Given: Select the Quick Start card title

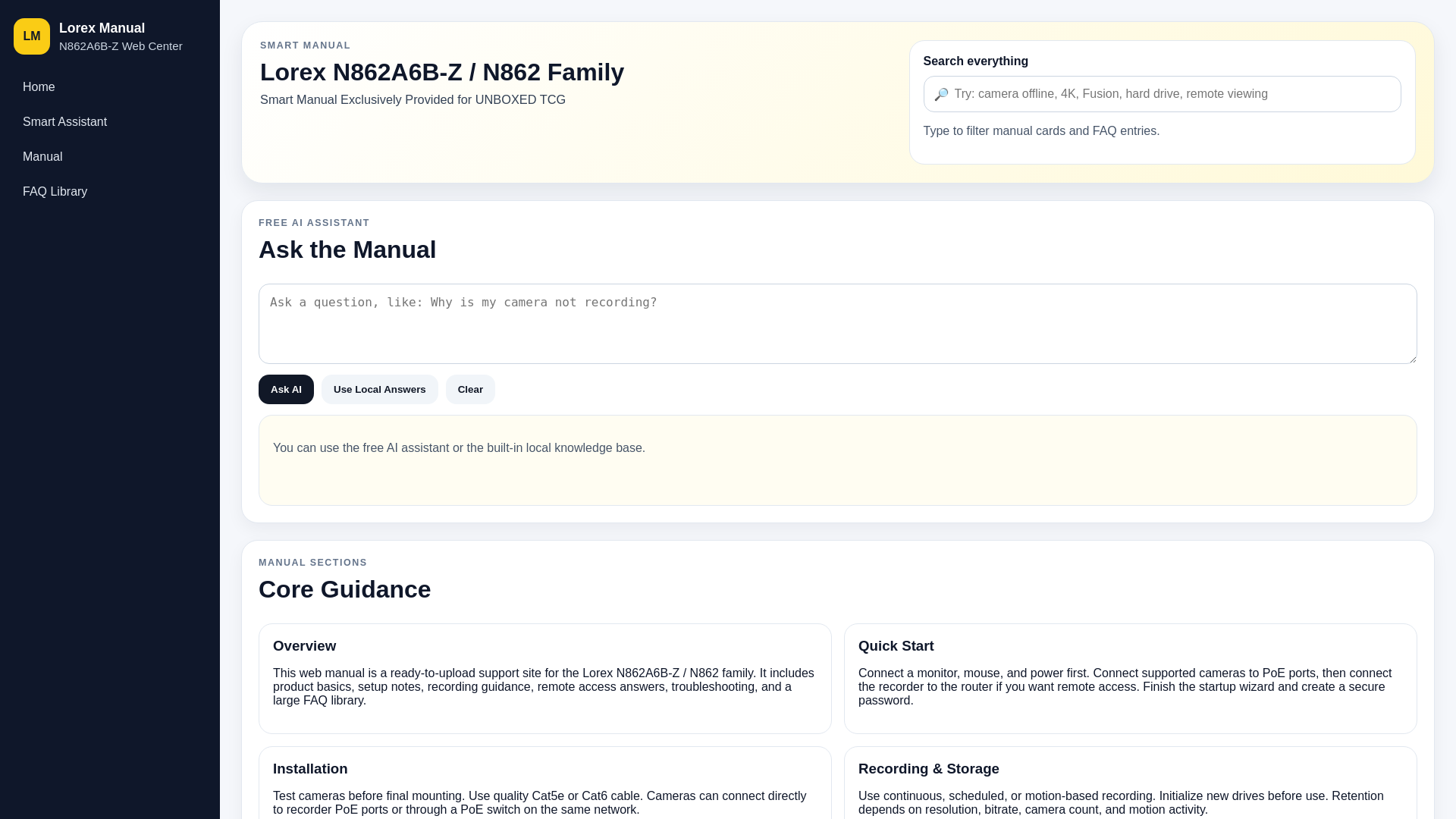Looking at the screenshot, I should point(896,646).
